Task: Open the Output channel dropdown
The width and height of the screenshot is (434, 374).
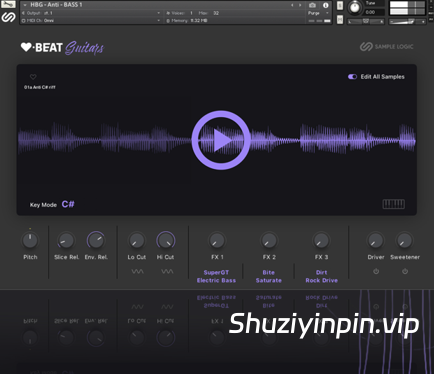Action: tap(91, 13)
